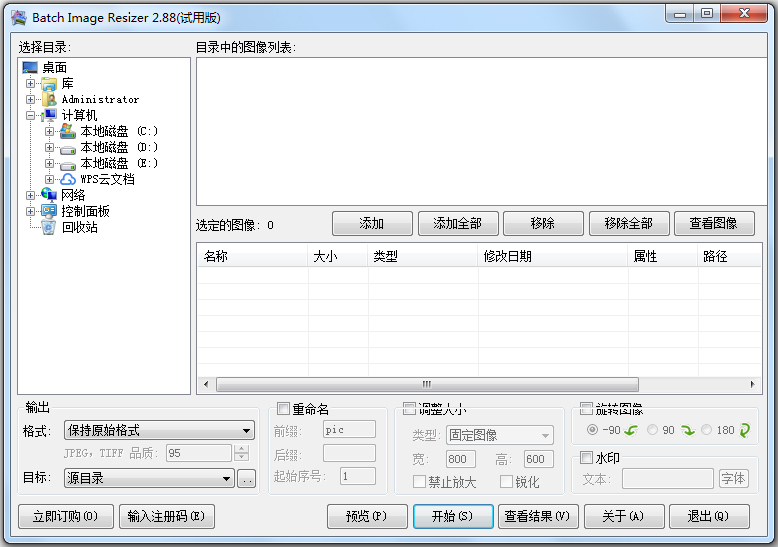Click the browse '..' button beside 目标
The width and height of the screenshot is (778, 547).
(247, 479)
